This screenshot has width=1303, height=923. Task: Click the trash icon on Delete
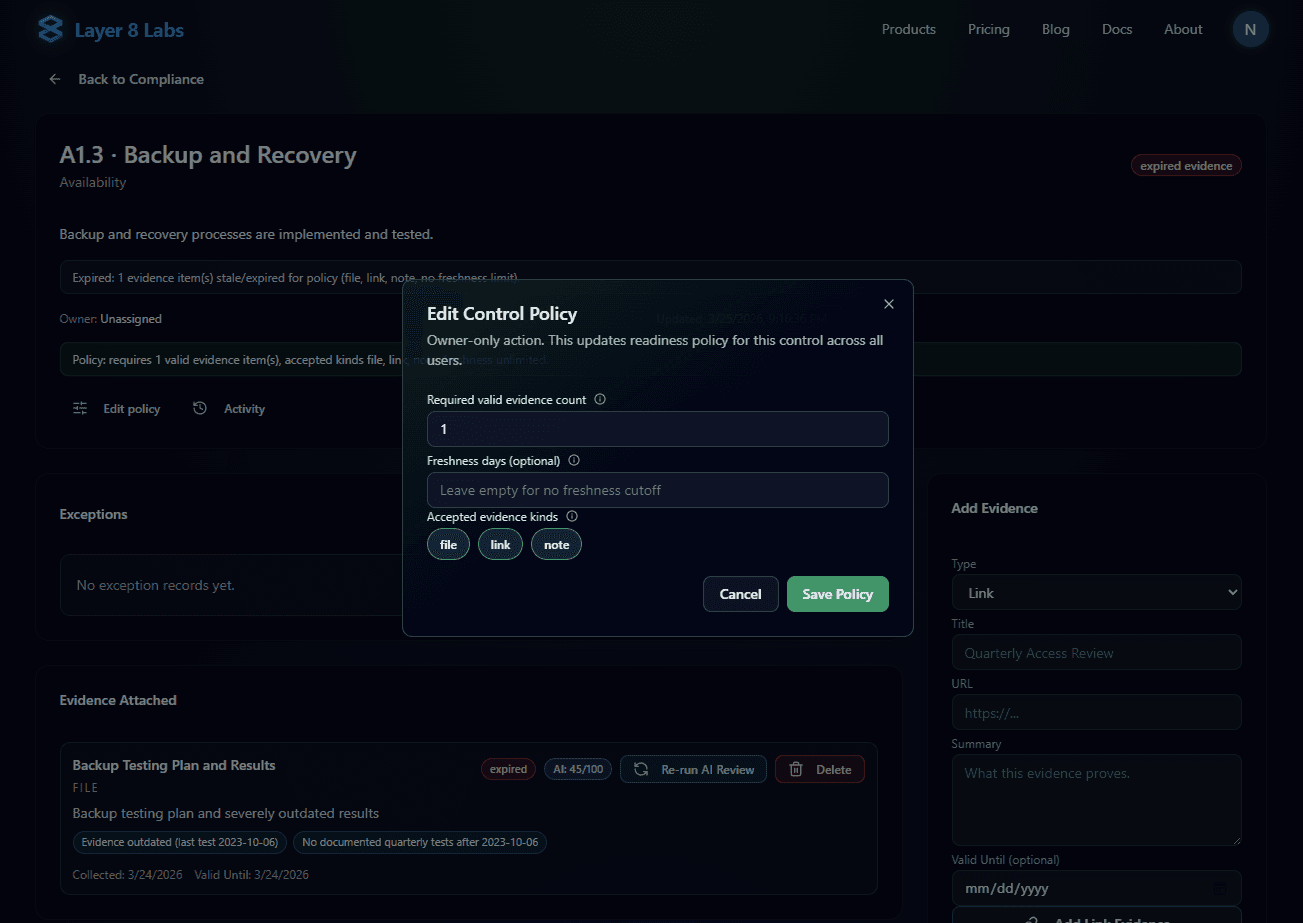click(796, 769)
